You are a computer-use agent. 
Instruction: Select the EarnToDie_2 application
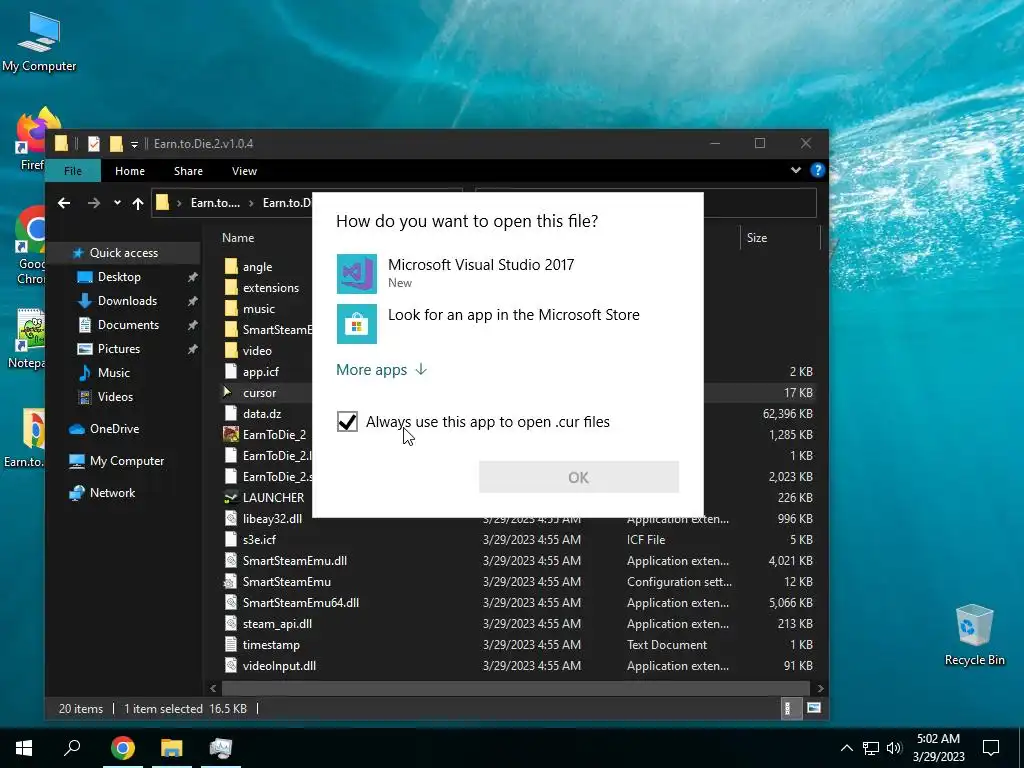274,434
